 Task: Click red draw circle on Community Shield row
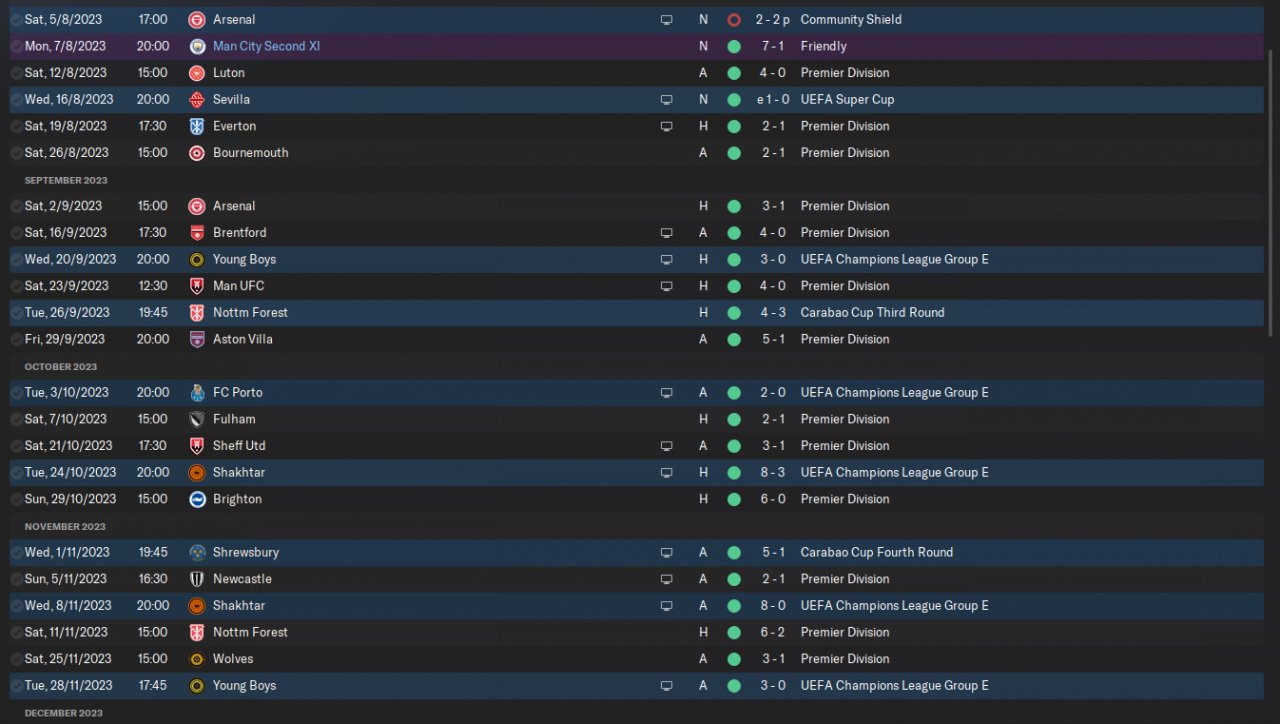click(734, 20)
